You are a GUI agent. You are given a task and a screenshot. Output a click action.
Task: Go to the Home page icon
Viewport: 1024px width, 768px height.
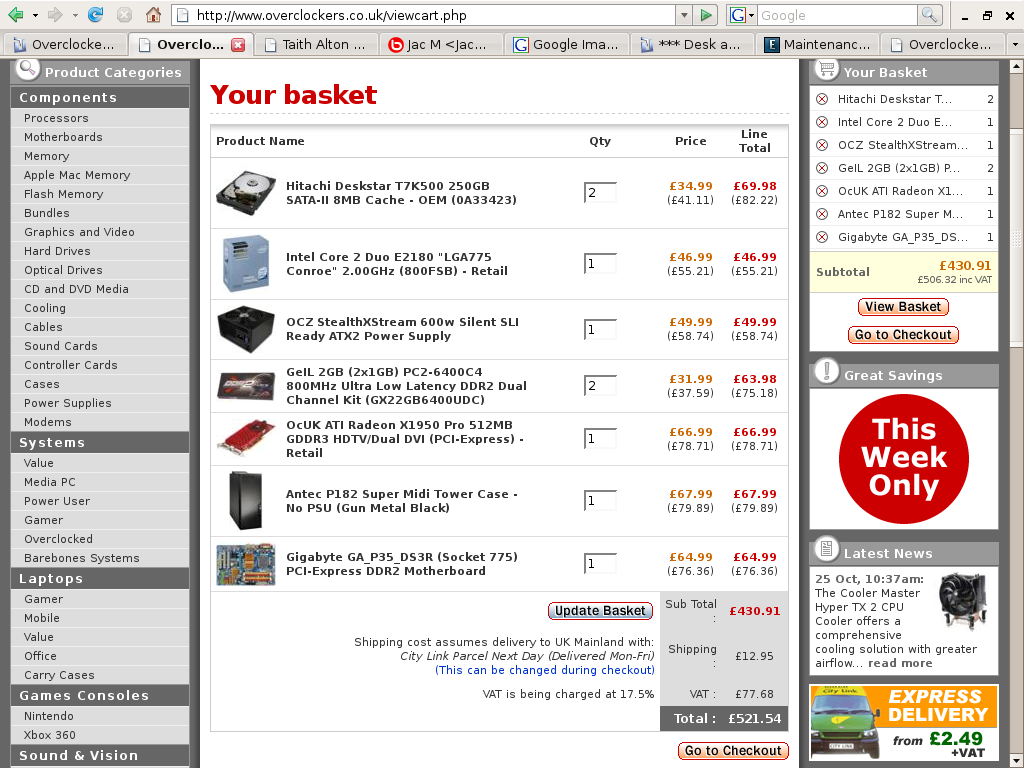(x=153, y=14)
